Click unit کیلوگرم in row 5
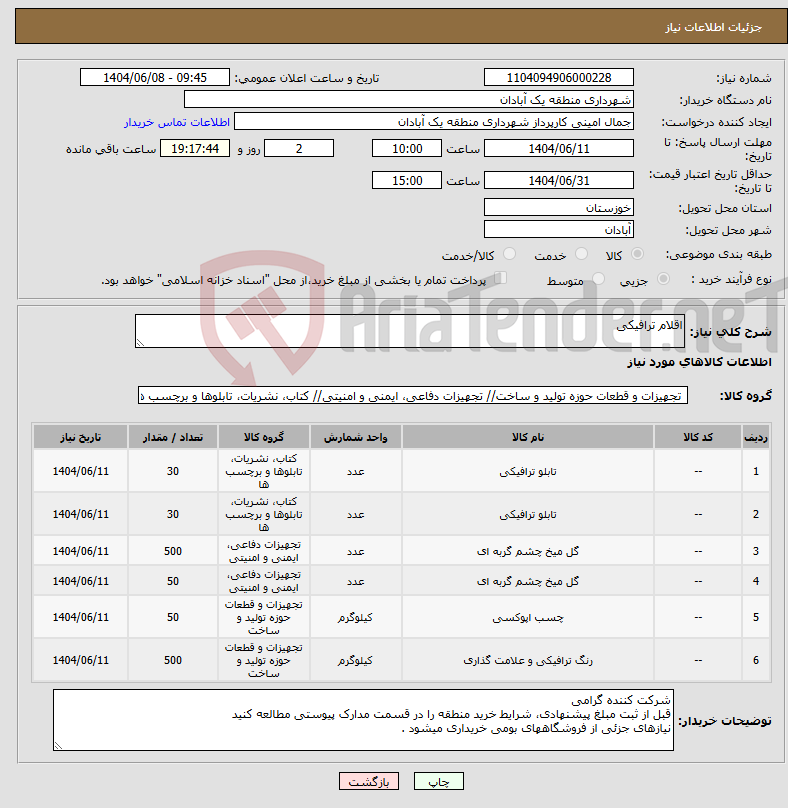Image resolution: width=788 pixels, height=808 pixels. (x=356, y=617)
